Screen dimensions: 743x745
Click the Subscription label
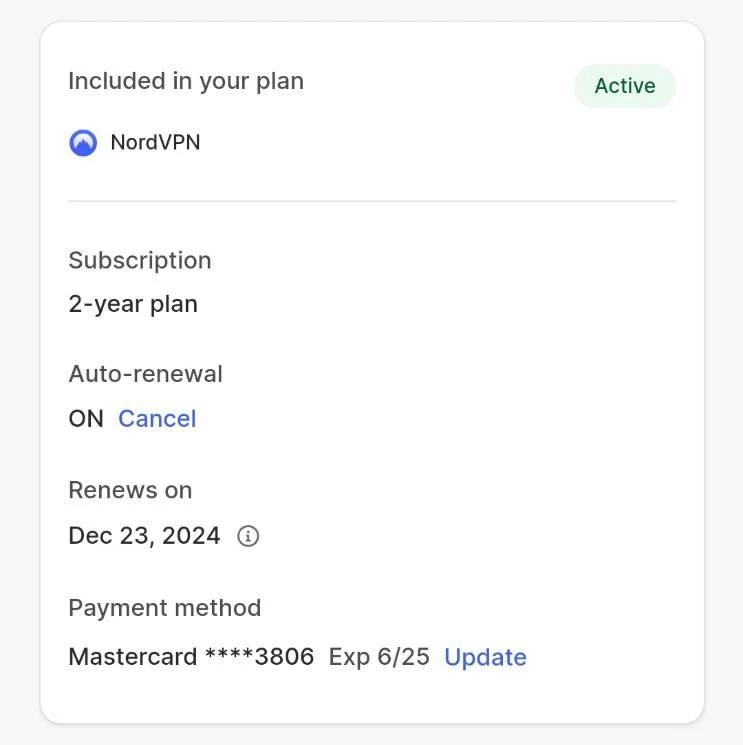(140, 261)
